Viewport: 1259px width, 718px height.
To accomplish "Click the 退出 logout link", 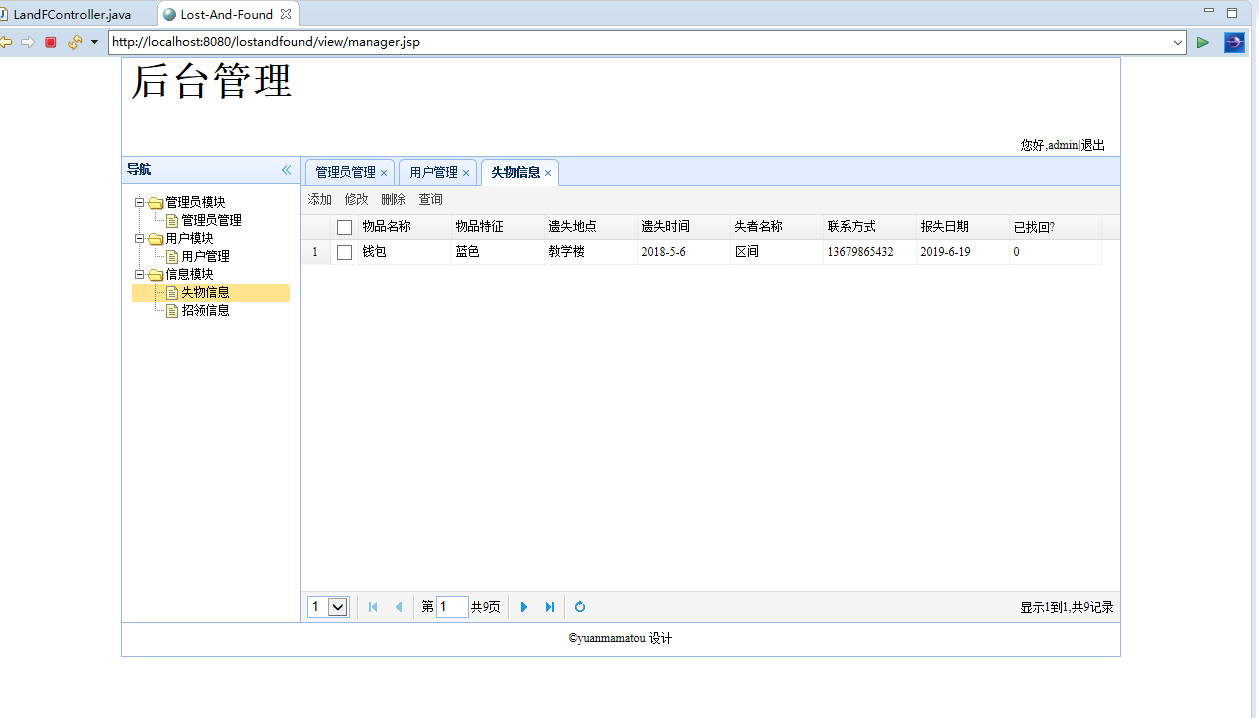I will click(x=1093, y=145).
